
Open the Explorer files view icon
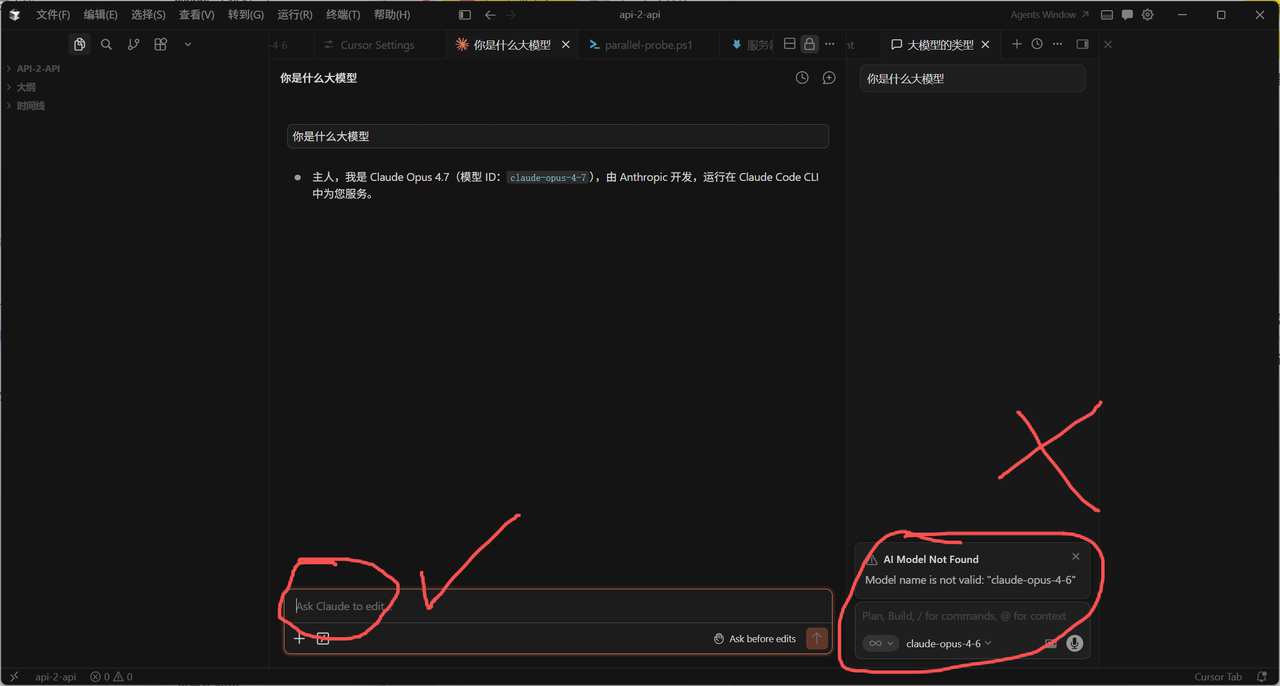pyautogui.click(x=80, y=44)
